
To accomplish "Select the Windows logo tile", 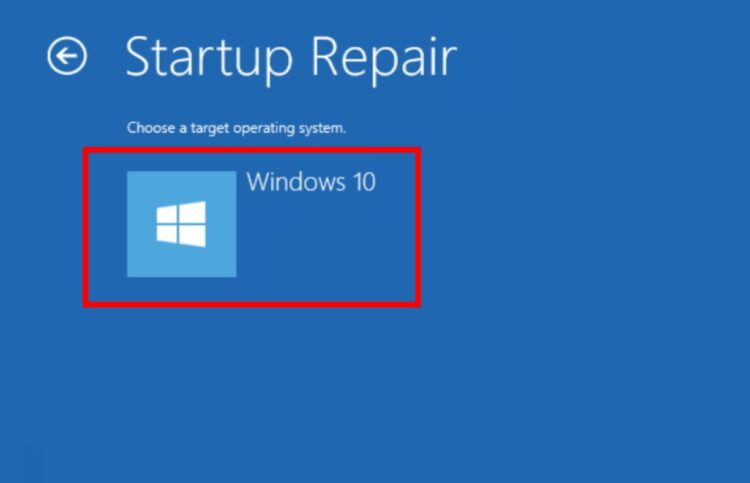I will 181,224.
